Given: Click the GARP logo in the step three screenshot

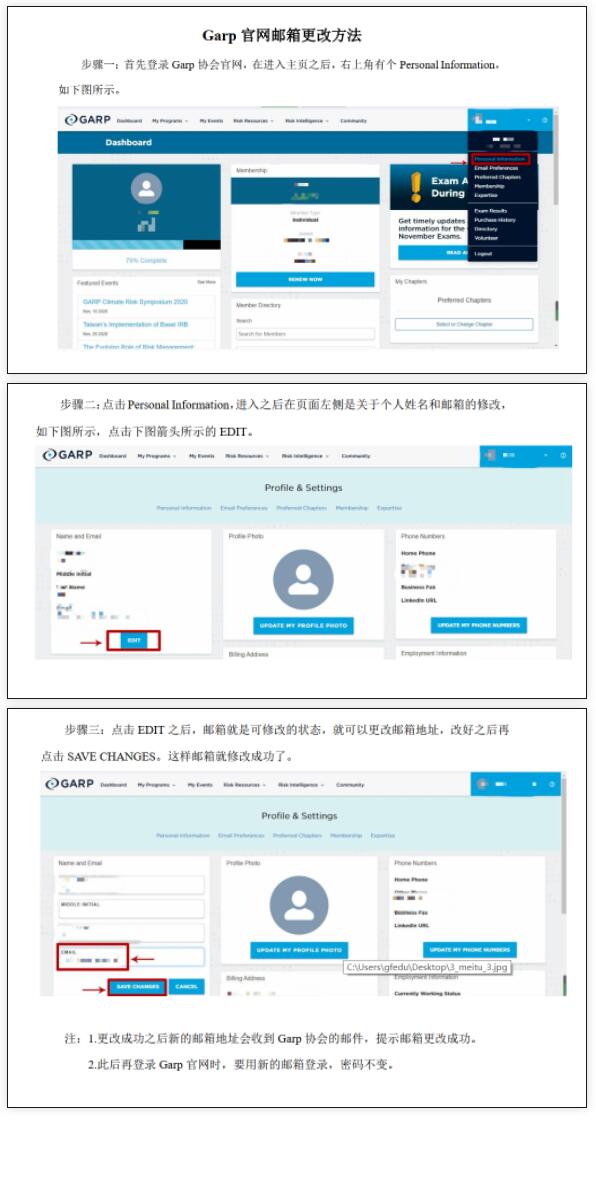Looking at the screenshot, I should (69, 784).
